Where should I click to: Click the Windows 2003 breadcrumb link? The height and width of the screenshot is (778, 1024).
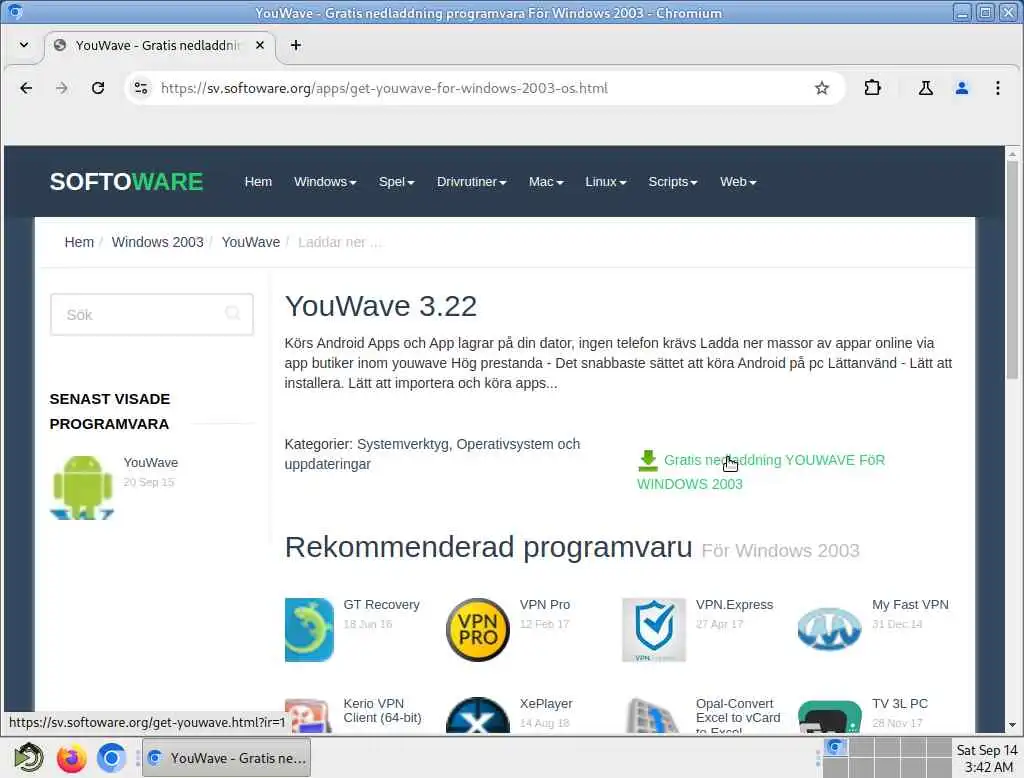pyautogui.click(x=157, y=242)
